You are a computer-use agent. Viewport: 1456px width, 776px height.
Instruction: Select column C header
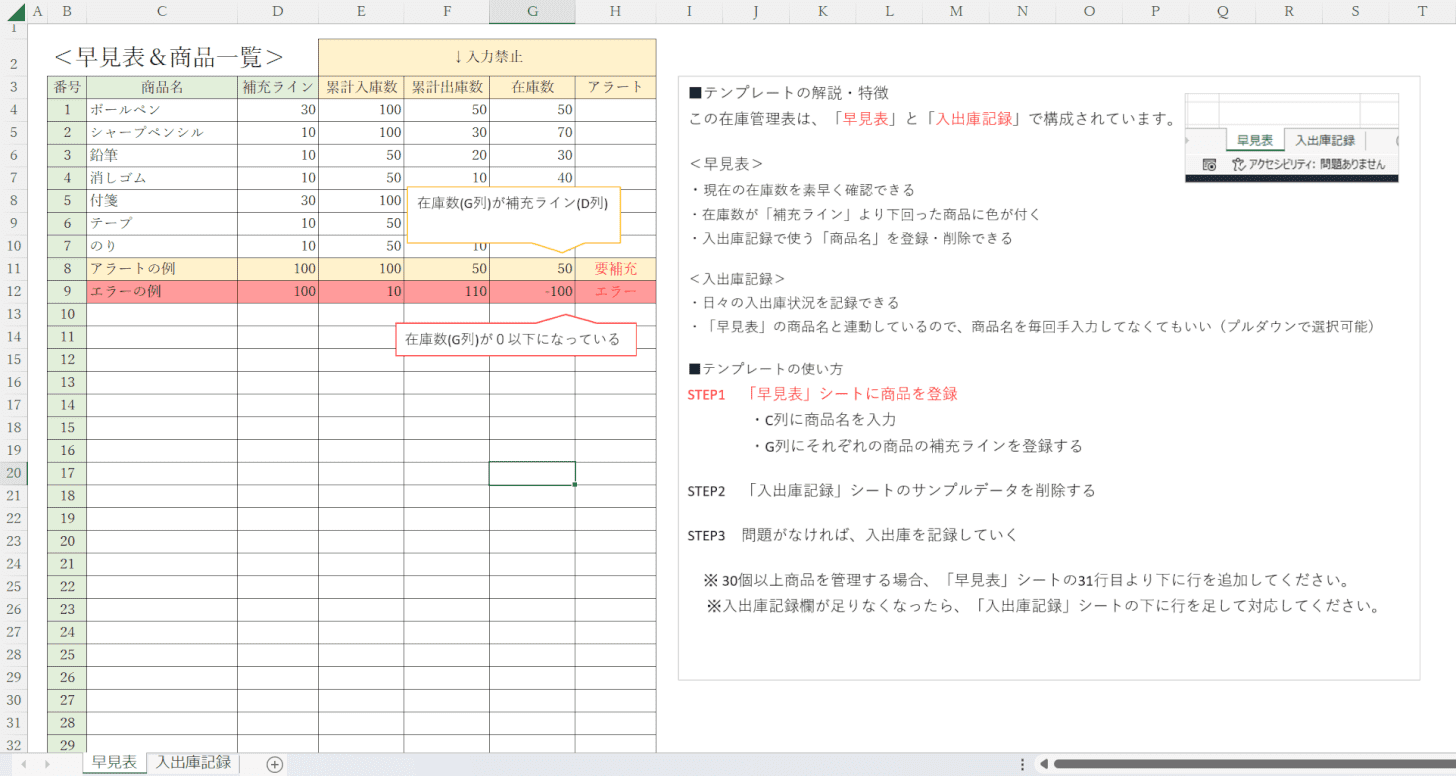point(162,11)
